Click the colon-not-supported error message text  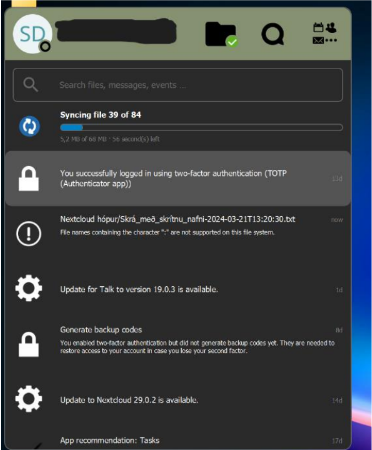[x=167, y=232]
